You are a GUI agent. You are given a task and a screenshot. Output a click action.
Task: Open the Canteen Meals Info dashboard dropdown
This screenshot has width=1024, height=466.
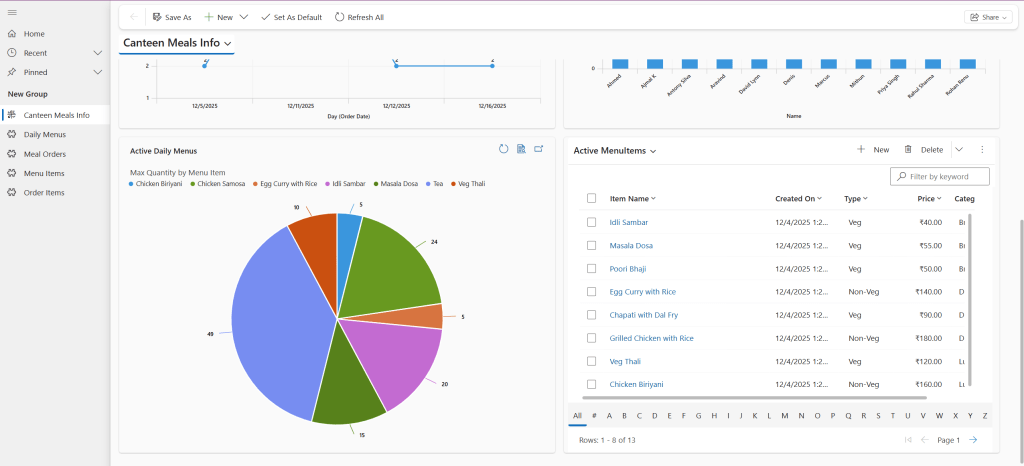pos(229,44)
